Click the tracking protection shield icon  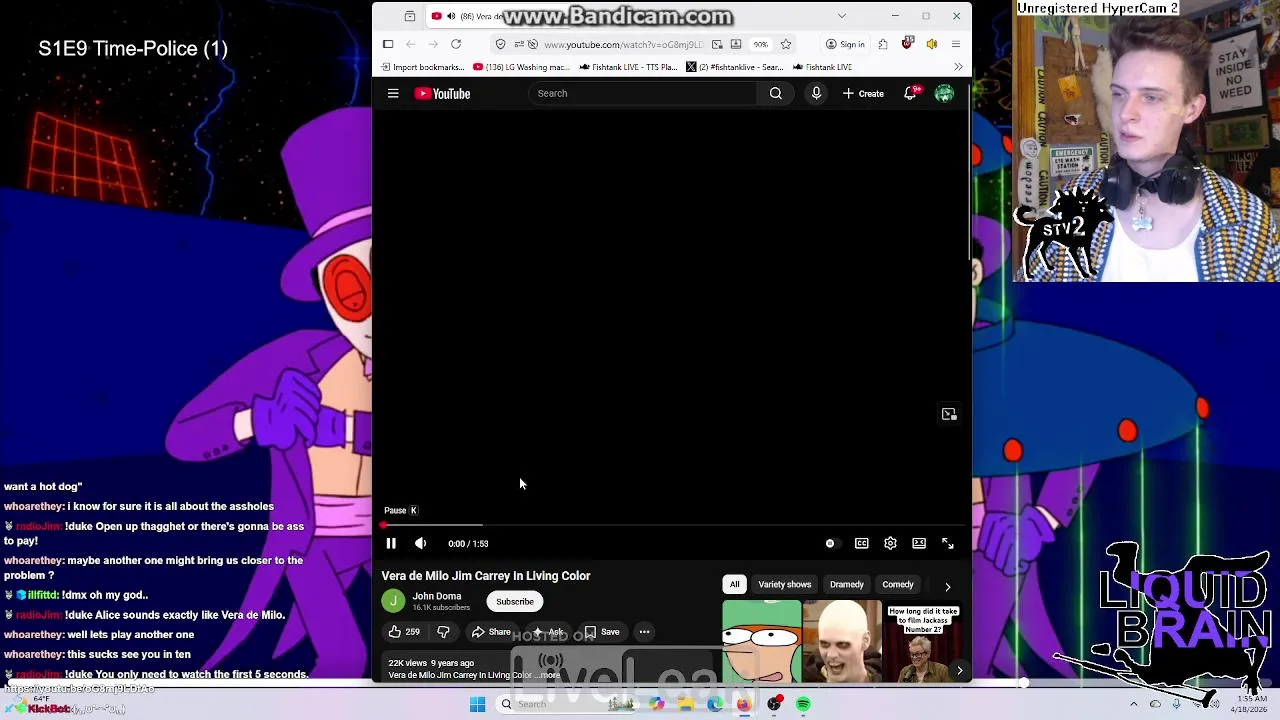501,44
